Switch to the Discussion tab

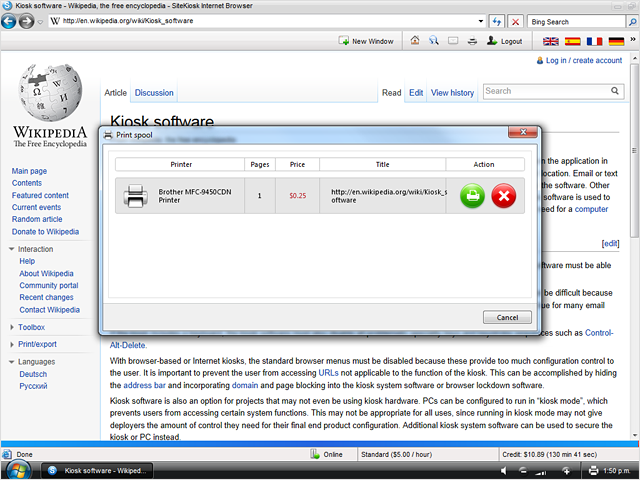(154, 93)
